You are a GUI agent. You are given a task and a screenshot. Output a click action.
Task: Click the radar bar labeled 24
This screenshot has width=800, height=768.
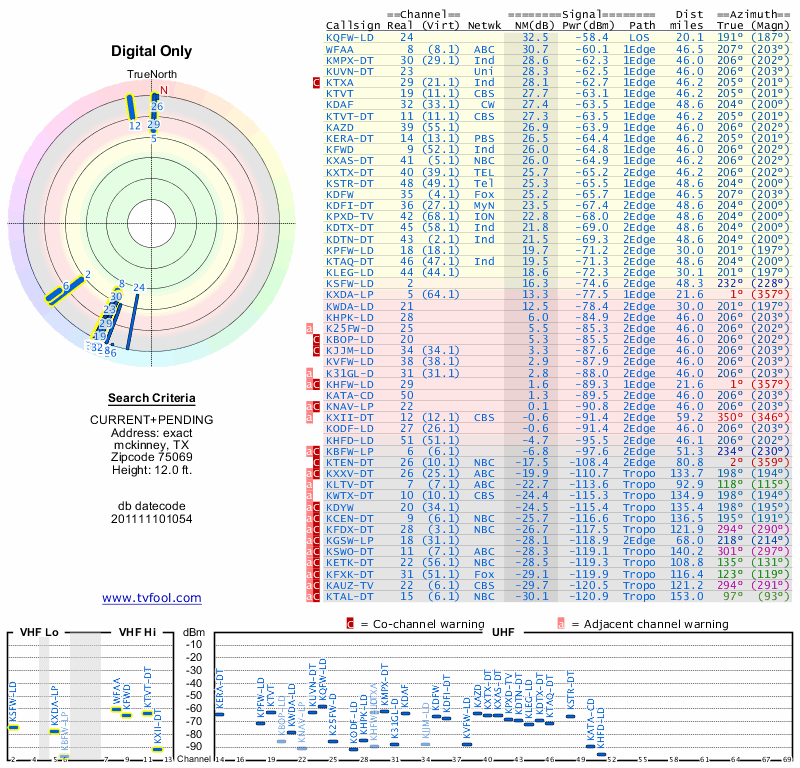tap(133, 321)
